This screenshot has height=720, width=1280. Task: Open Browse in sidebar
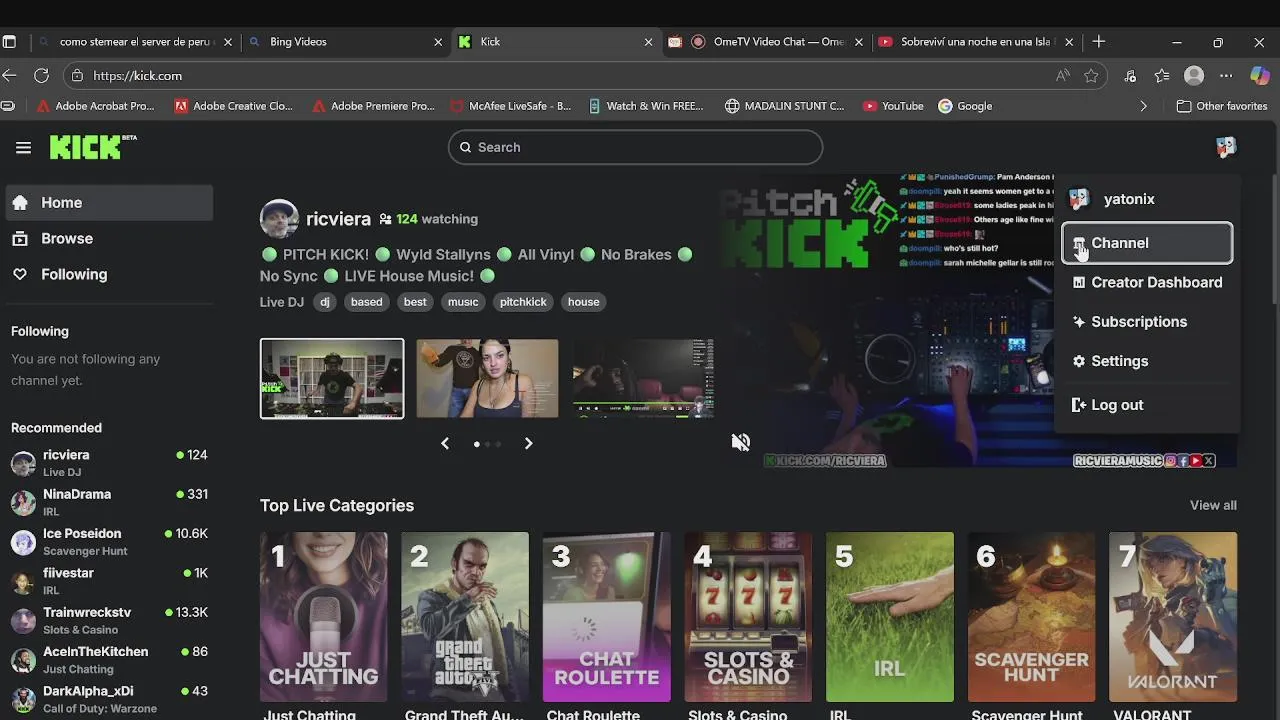(109, 238)
